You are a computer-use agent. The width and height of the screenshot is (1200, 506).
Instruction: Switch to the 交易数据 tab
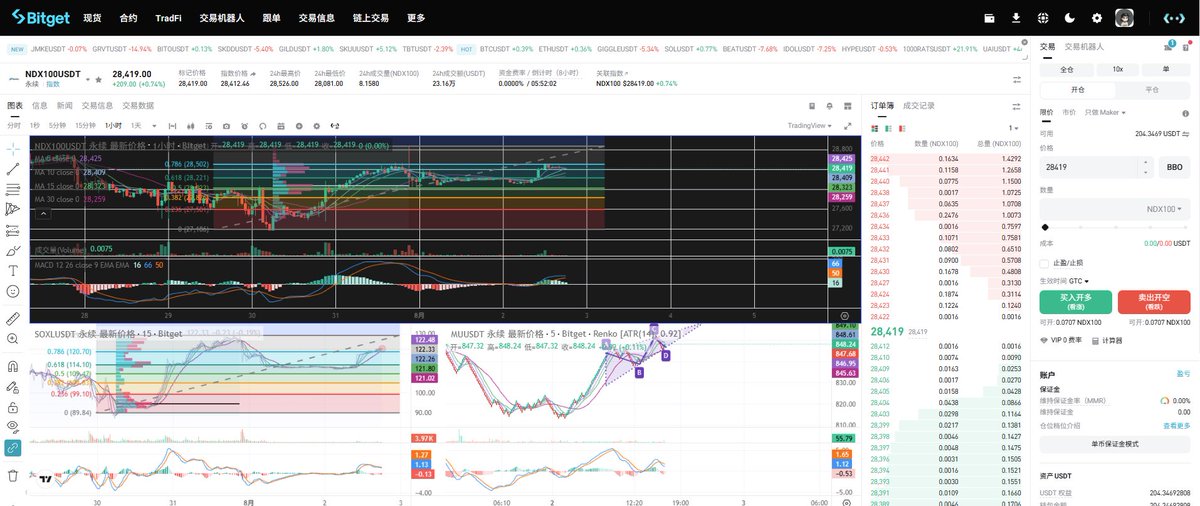tap(138, 105)
